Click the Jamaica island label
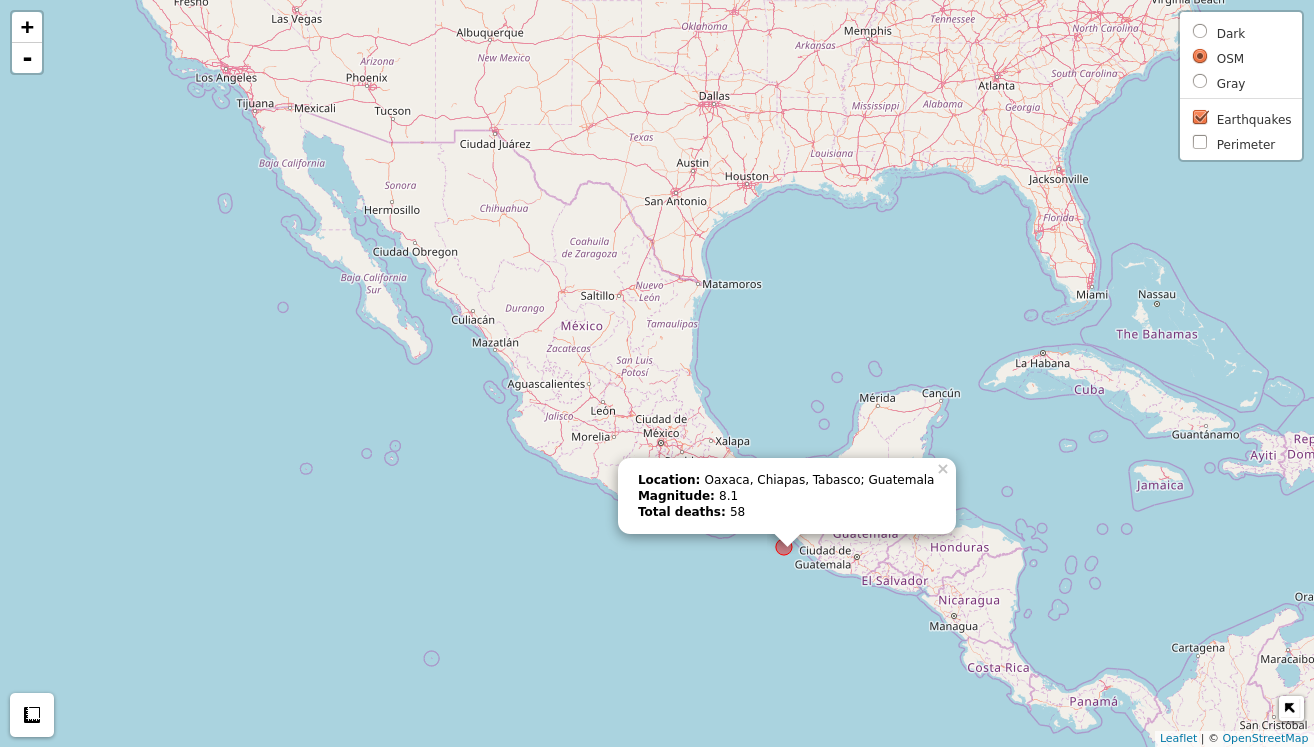This screenshot has width=1314, height=747. click(x=1159, y=486)
